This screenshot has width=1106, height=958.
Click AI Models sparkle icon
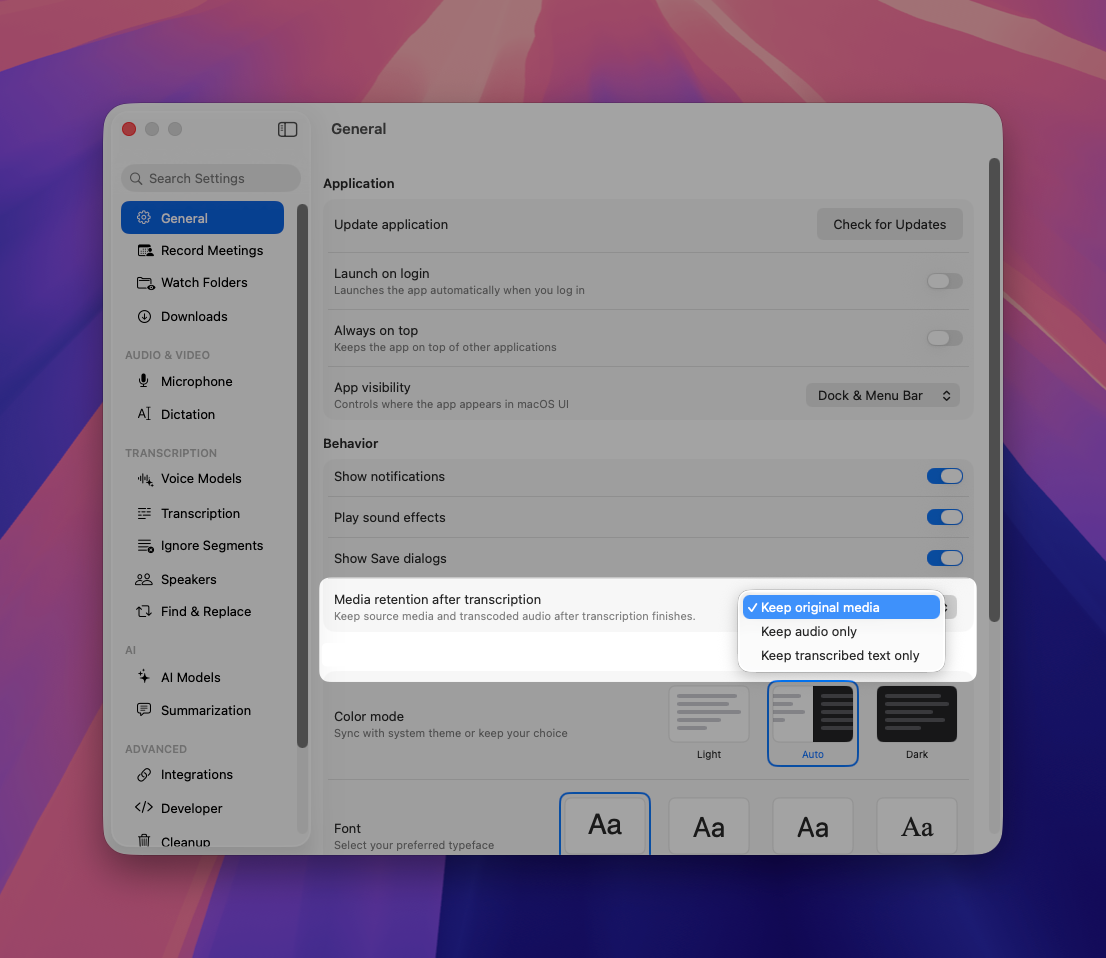[144, 677]
